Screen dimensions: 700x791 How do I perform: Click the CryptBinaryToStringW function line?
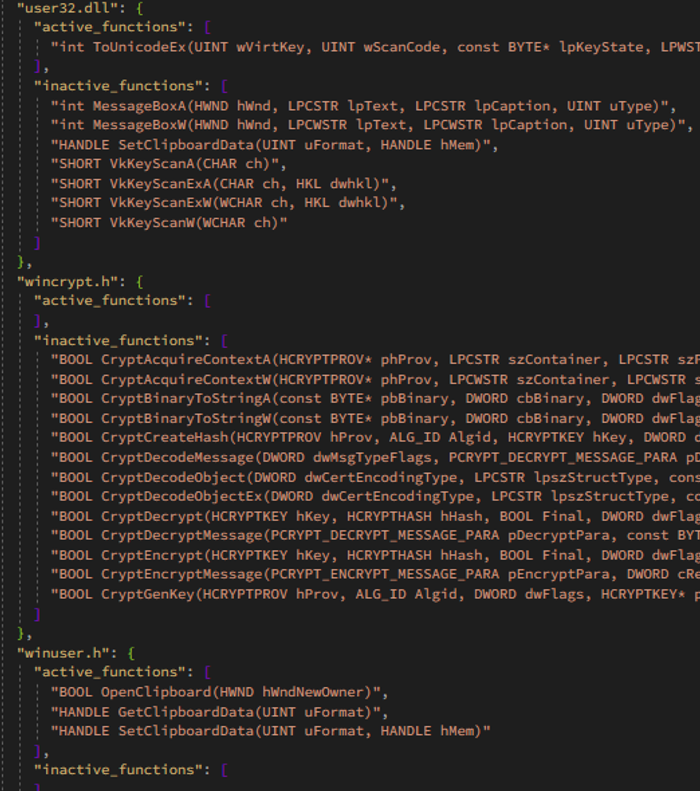(x=375, y=419)
